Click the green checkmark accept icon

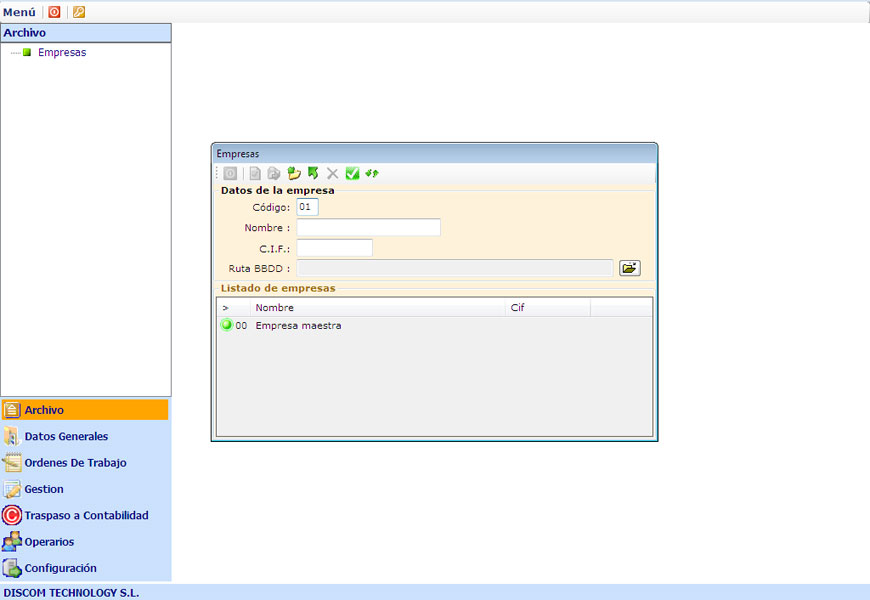tap(352, 174)
